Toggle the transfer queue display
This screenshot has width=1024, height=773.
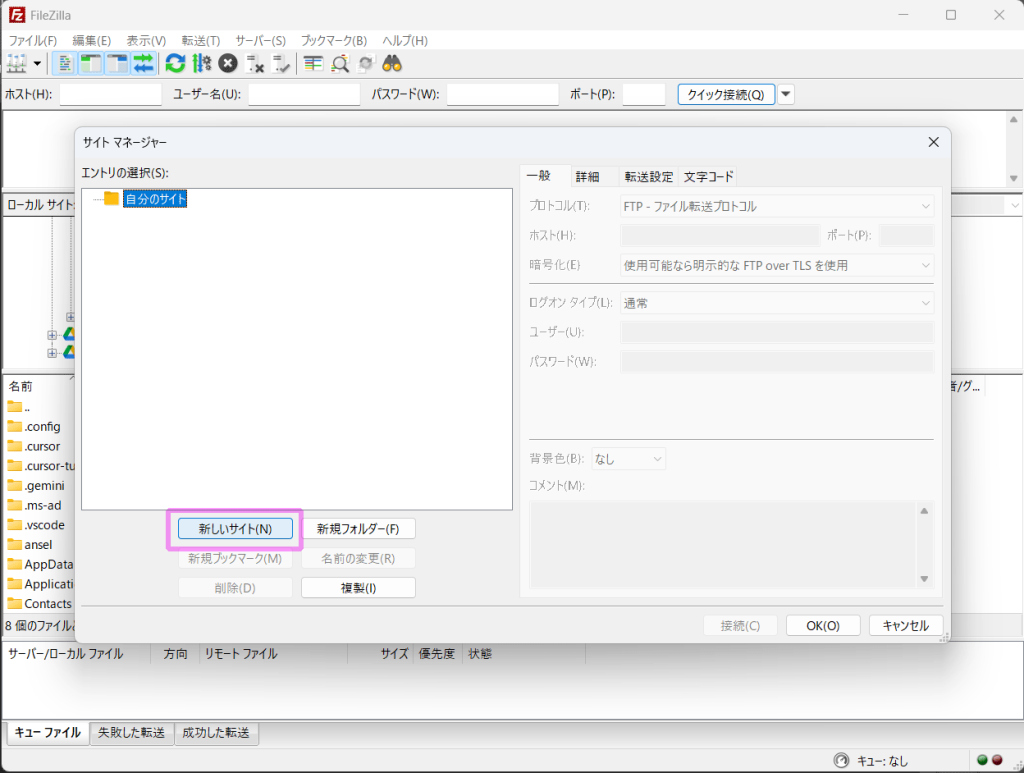[143, 64]
